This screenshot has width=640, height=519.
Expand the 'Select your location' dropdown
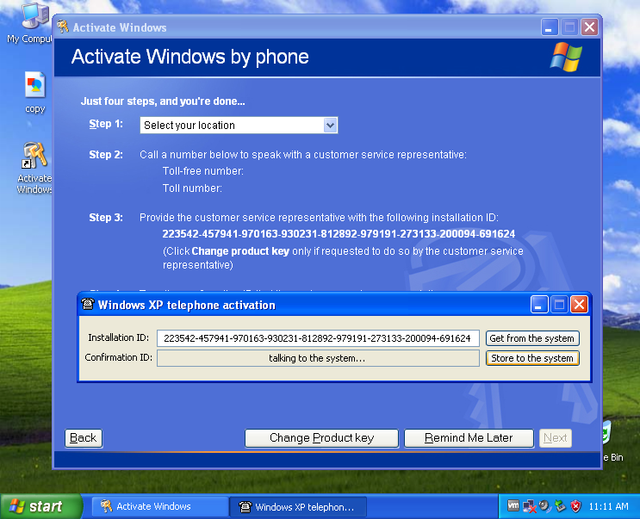pyautogui.click(x=330, y=125)
